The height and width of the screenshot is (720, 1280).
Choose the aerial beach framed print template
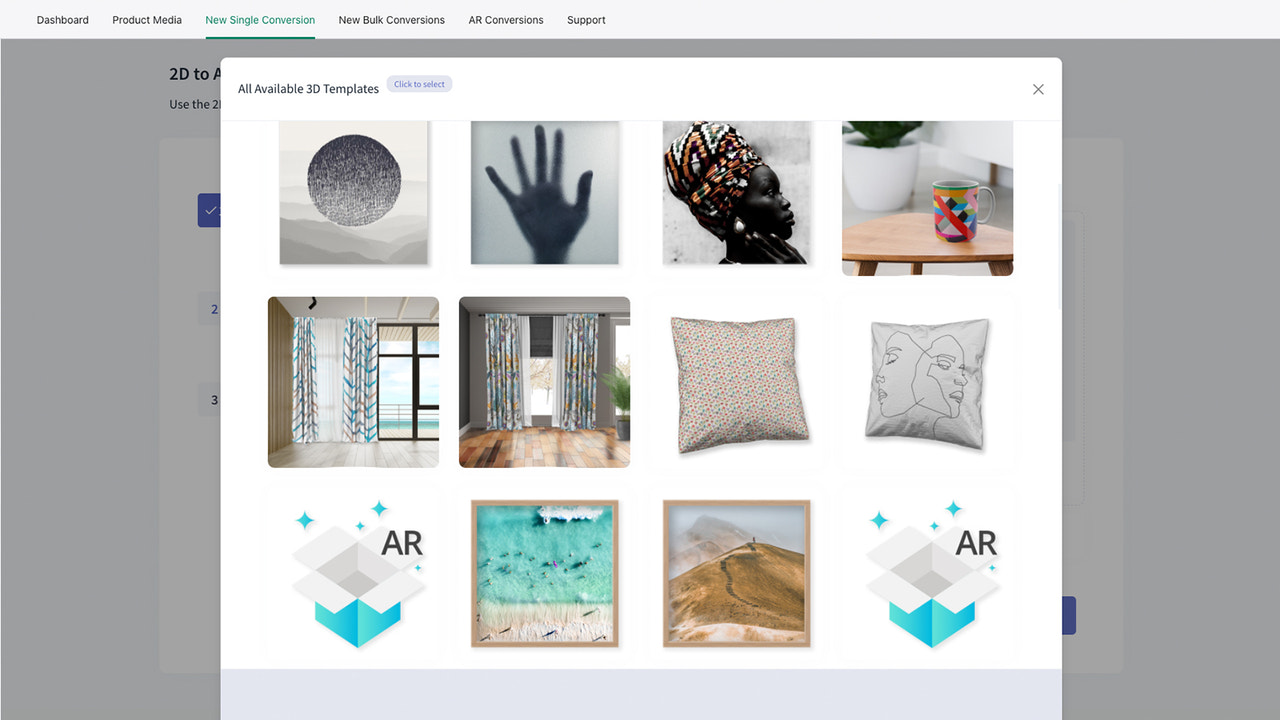click(544, 573)
